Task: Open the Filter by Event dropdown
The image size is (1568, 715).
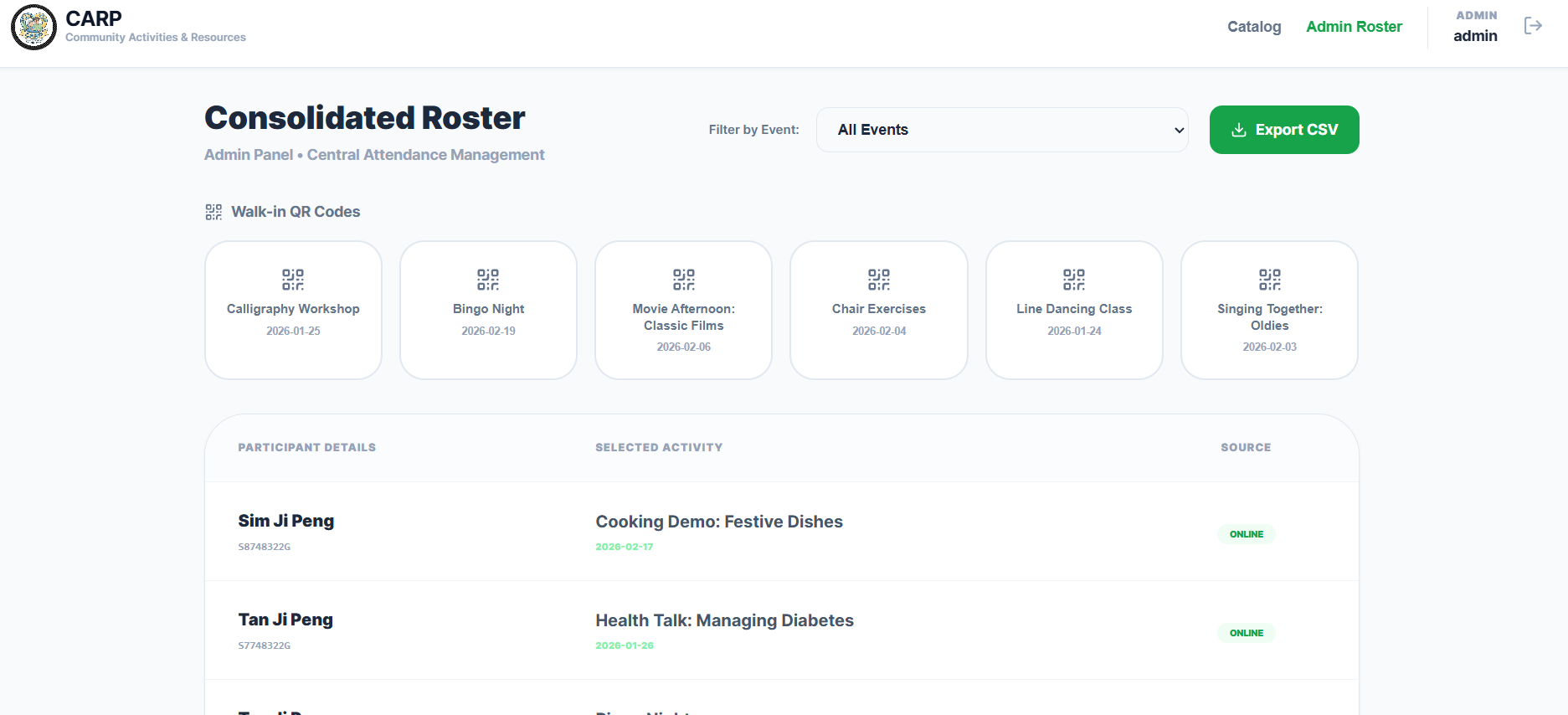Action: coord(1002,130)
